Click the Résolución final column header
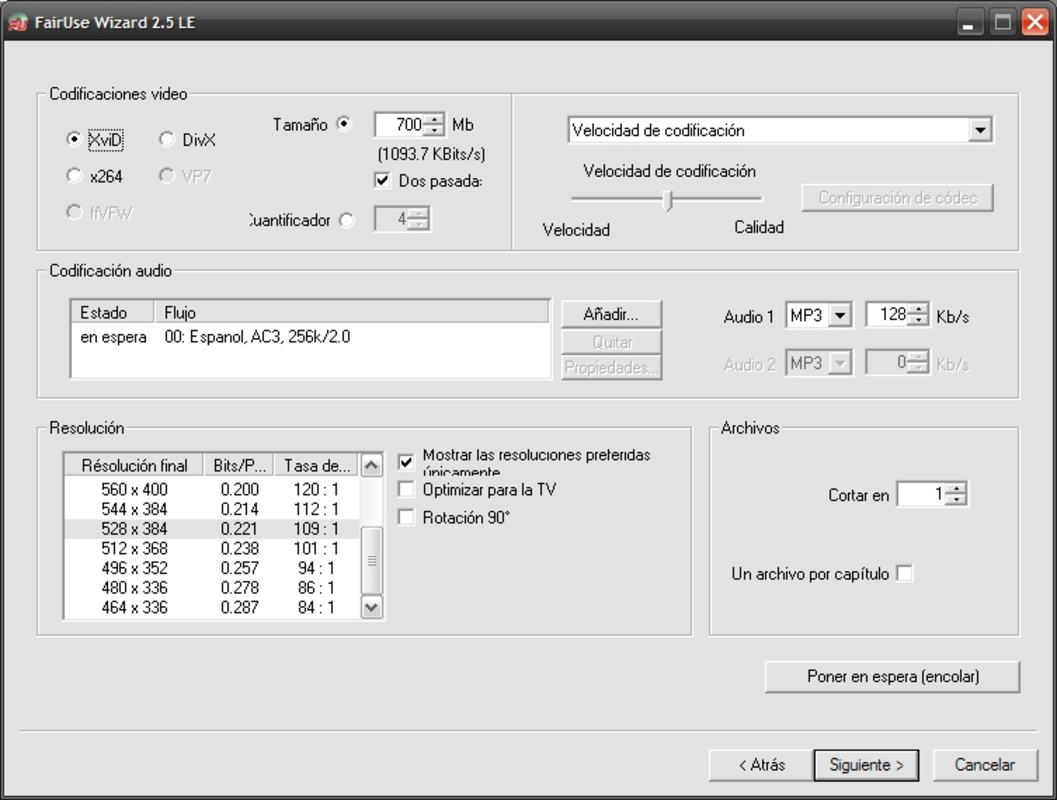Viewport: 1057px width, 800px height. (134, 466)
